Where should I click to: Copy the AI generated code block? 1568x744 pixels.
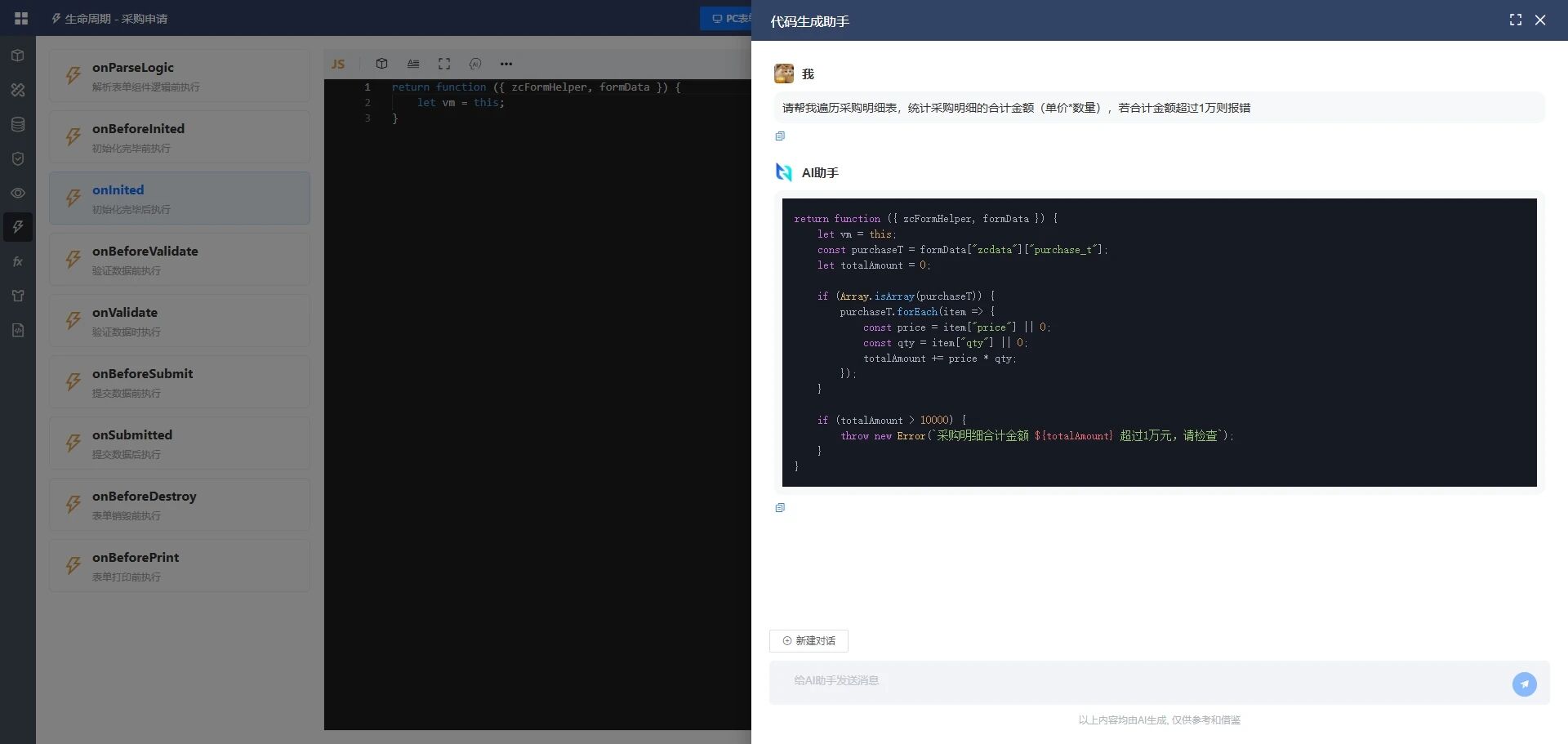point(780,508)
